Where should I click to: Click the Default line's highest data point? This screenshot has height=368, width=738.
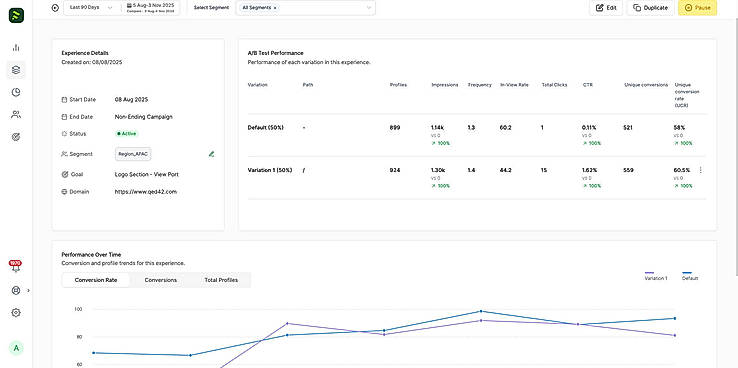[481, 311]
